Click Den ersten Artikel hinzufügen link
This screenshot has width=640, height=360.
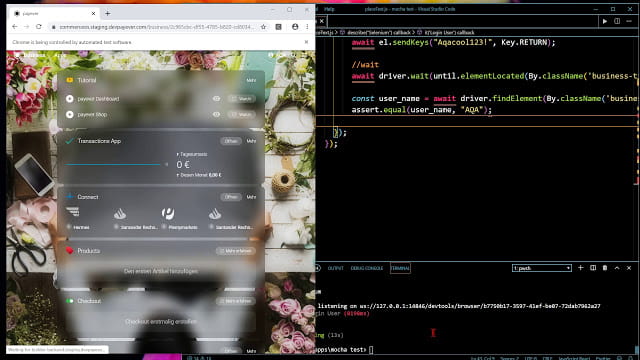click(161, 271)
